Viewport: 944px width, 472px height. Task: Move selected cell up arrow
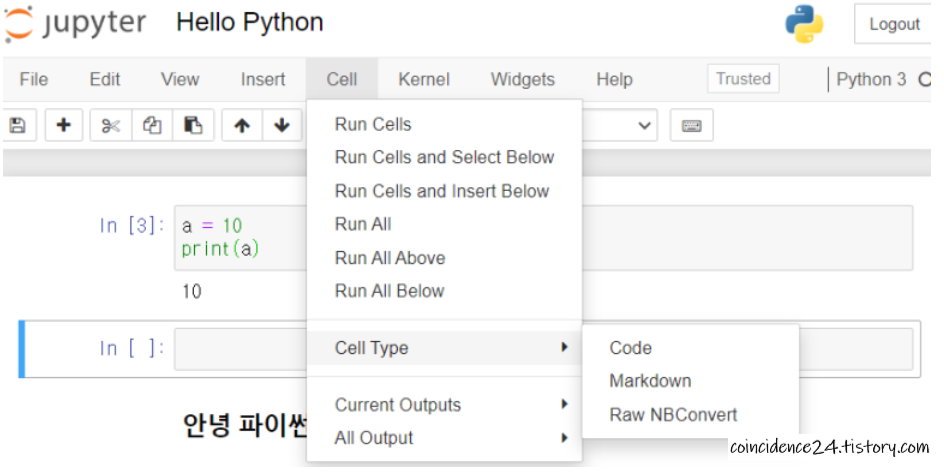point(242,125)
